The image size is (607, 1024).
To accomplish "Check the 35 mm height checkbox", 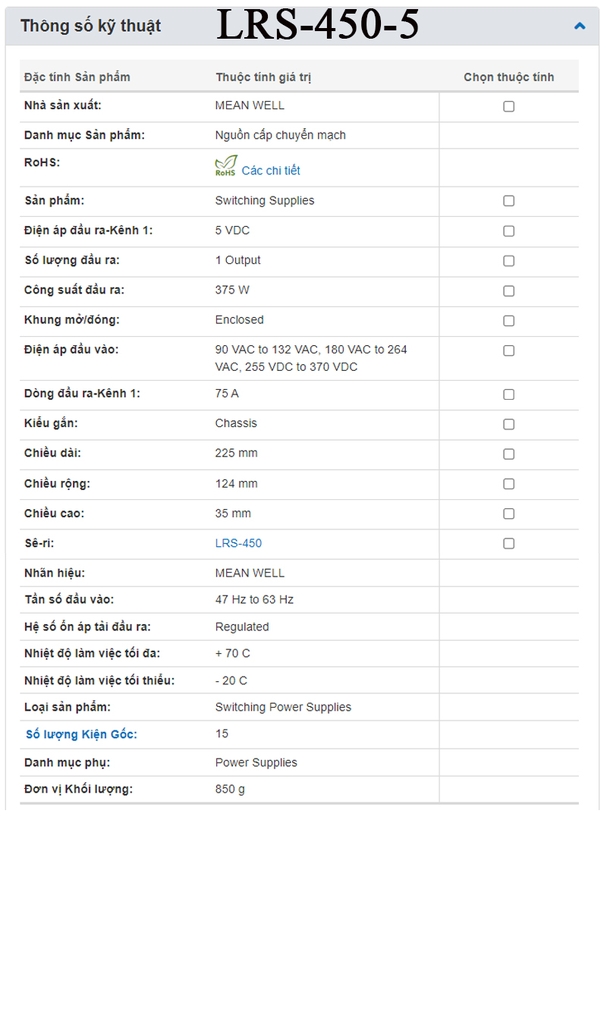I will point(509,514).
